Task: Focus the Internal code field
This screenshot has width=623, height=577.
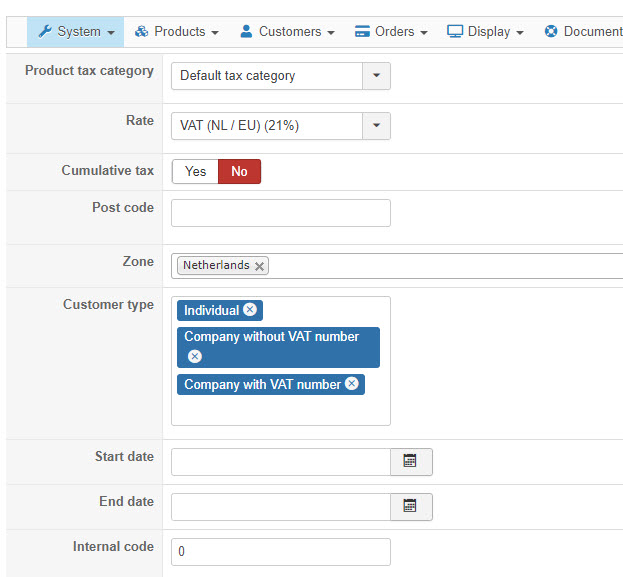Action: [x=280, y=552]
